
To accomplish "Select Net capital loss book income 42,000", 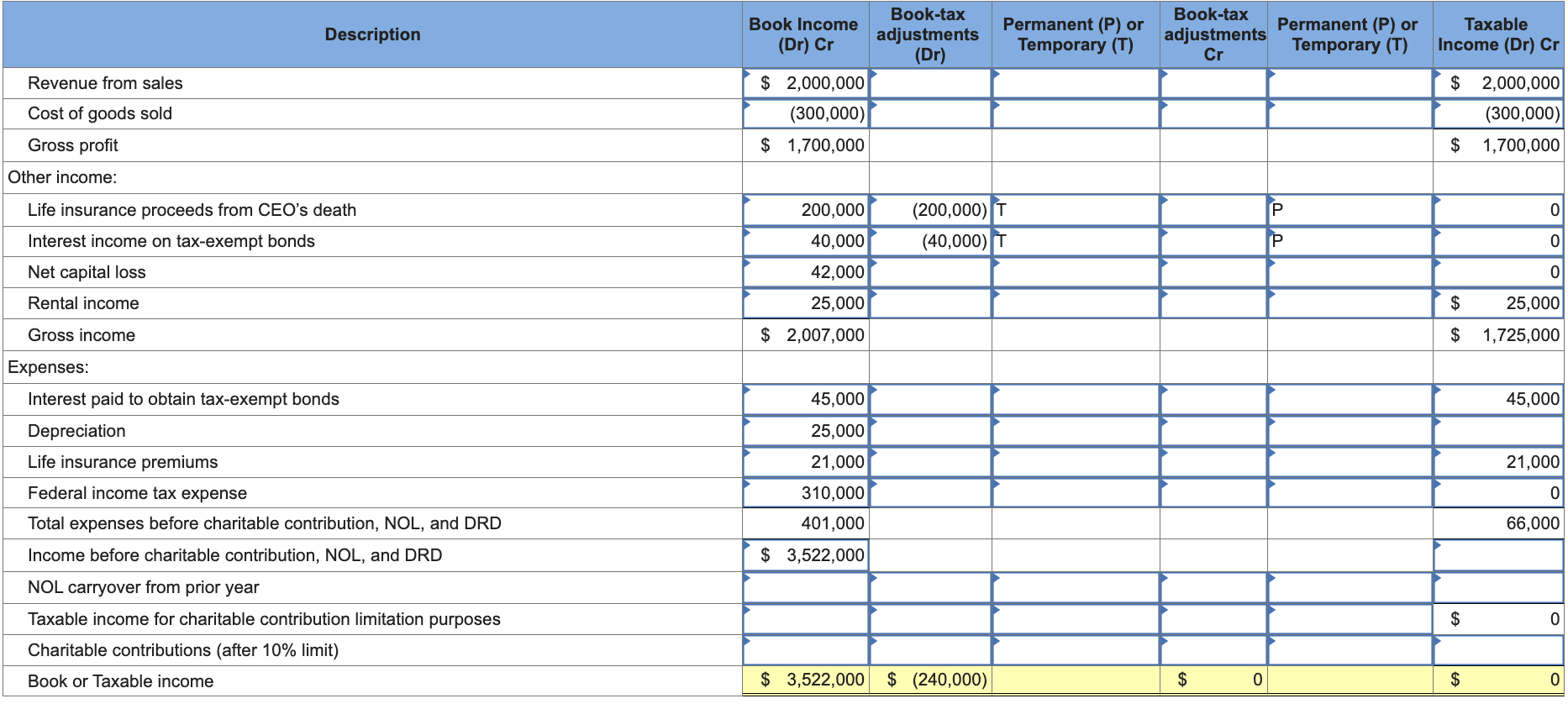I will coord(806,272).
